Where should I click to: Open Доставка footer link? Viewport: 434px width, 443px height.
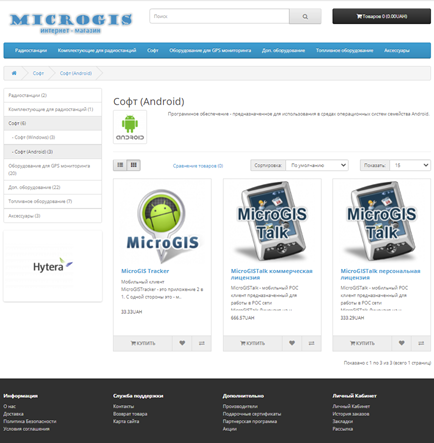click(x=13, y=414)
